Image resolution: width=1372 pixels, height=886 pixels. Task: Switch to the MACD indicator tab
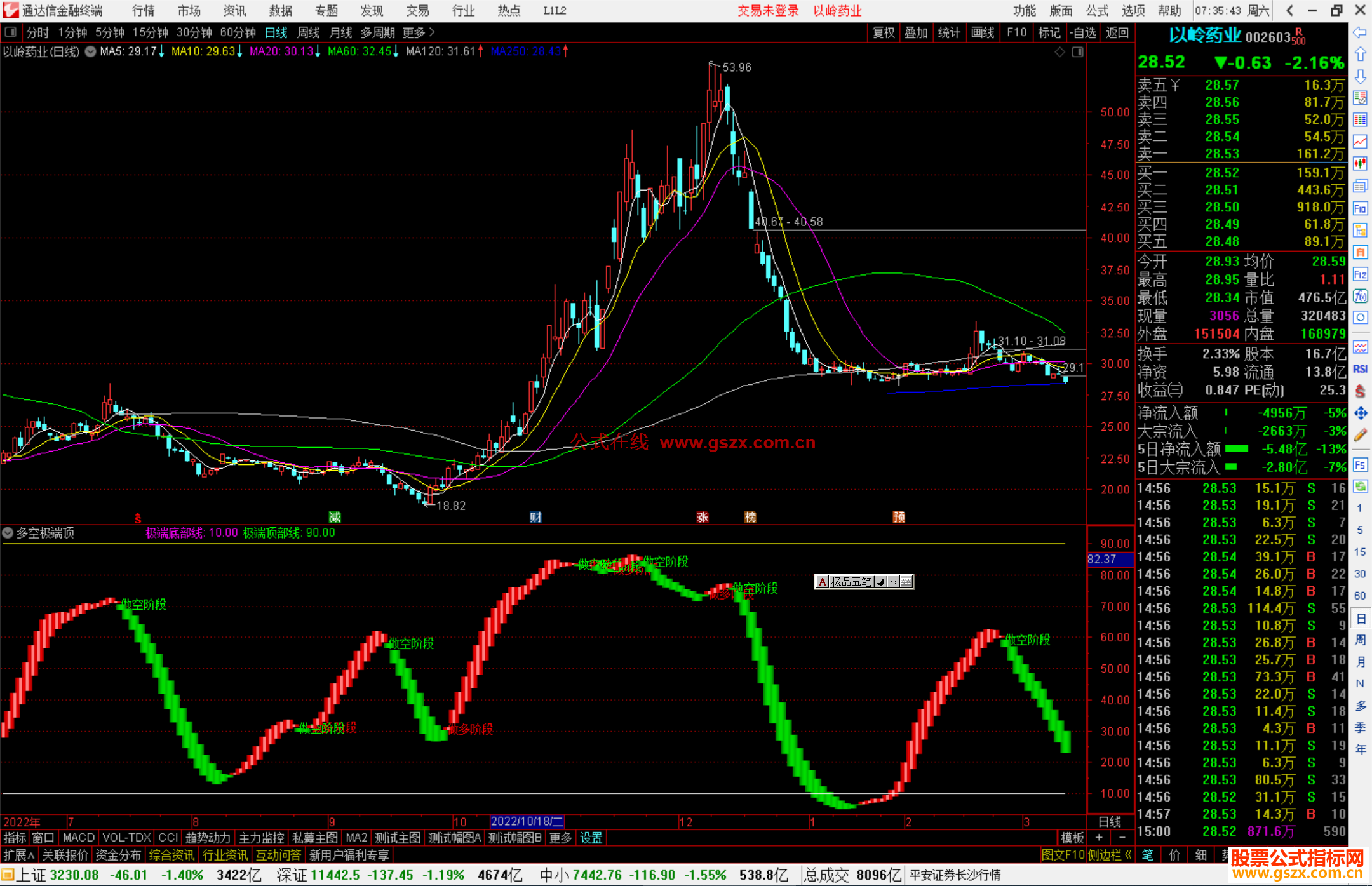[78, 838]
